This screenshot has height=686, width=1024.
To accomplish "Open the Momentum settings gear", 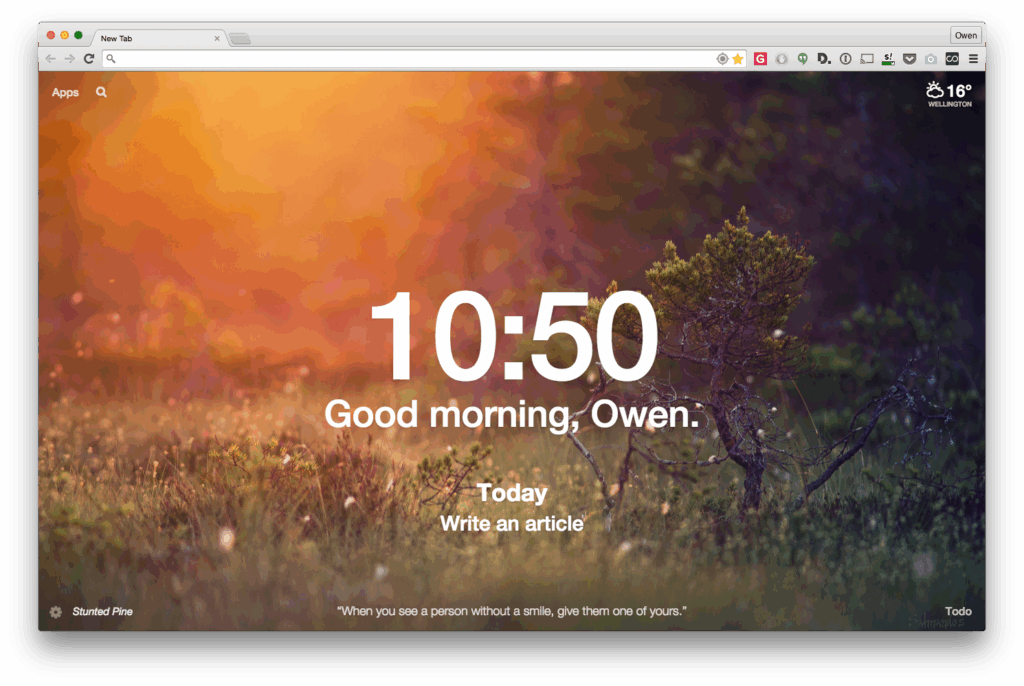I will [x=56, y=612].
